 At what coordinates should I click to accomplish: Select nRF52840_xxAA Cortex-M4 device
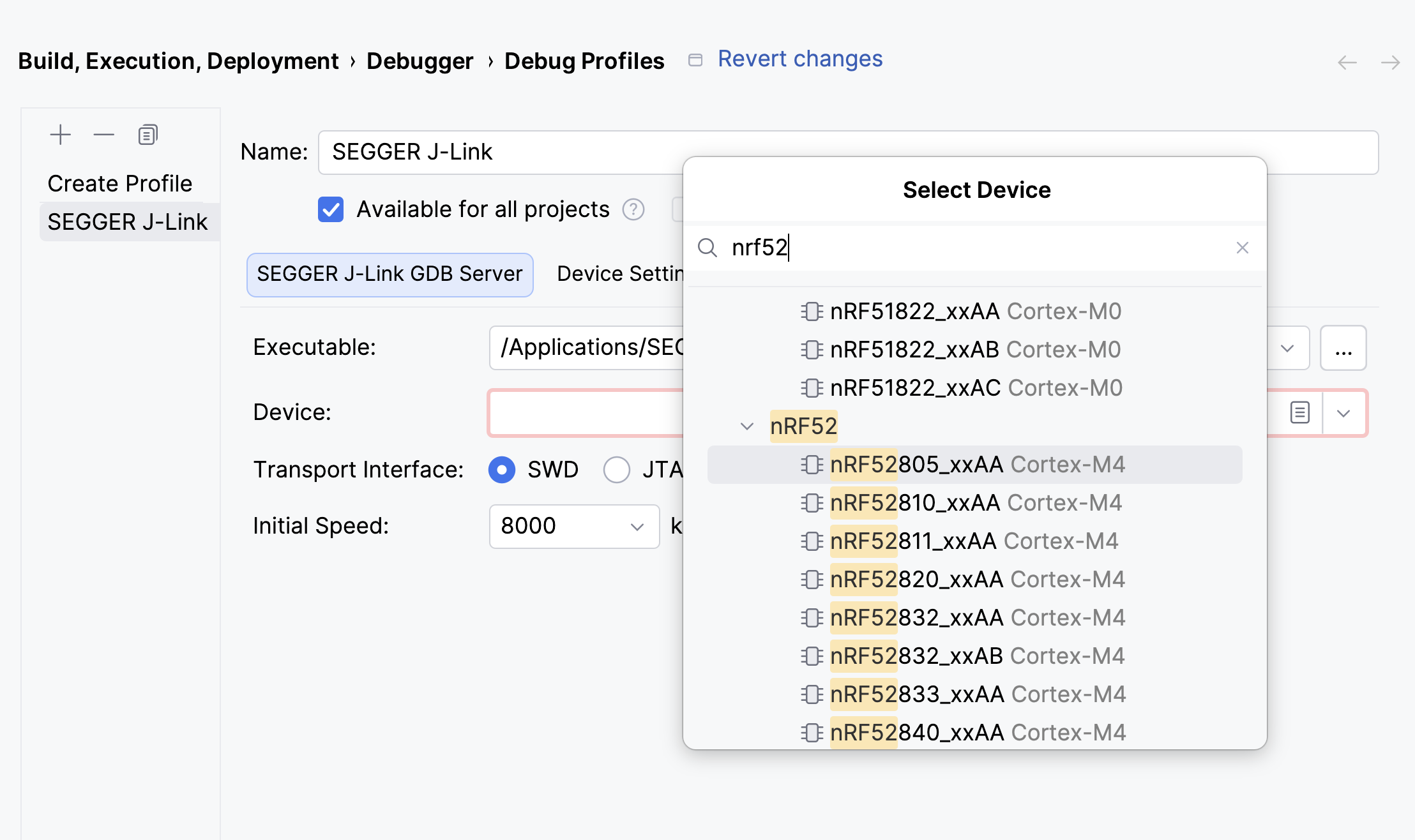pyautogui.click(x=975, y=733)
